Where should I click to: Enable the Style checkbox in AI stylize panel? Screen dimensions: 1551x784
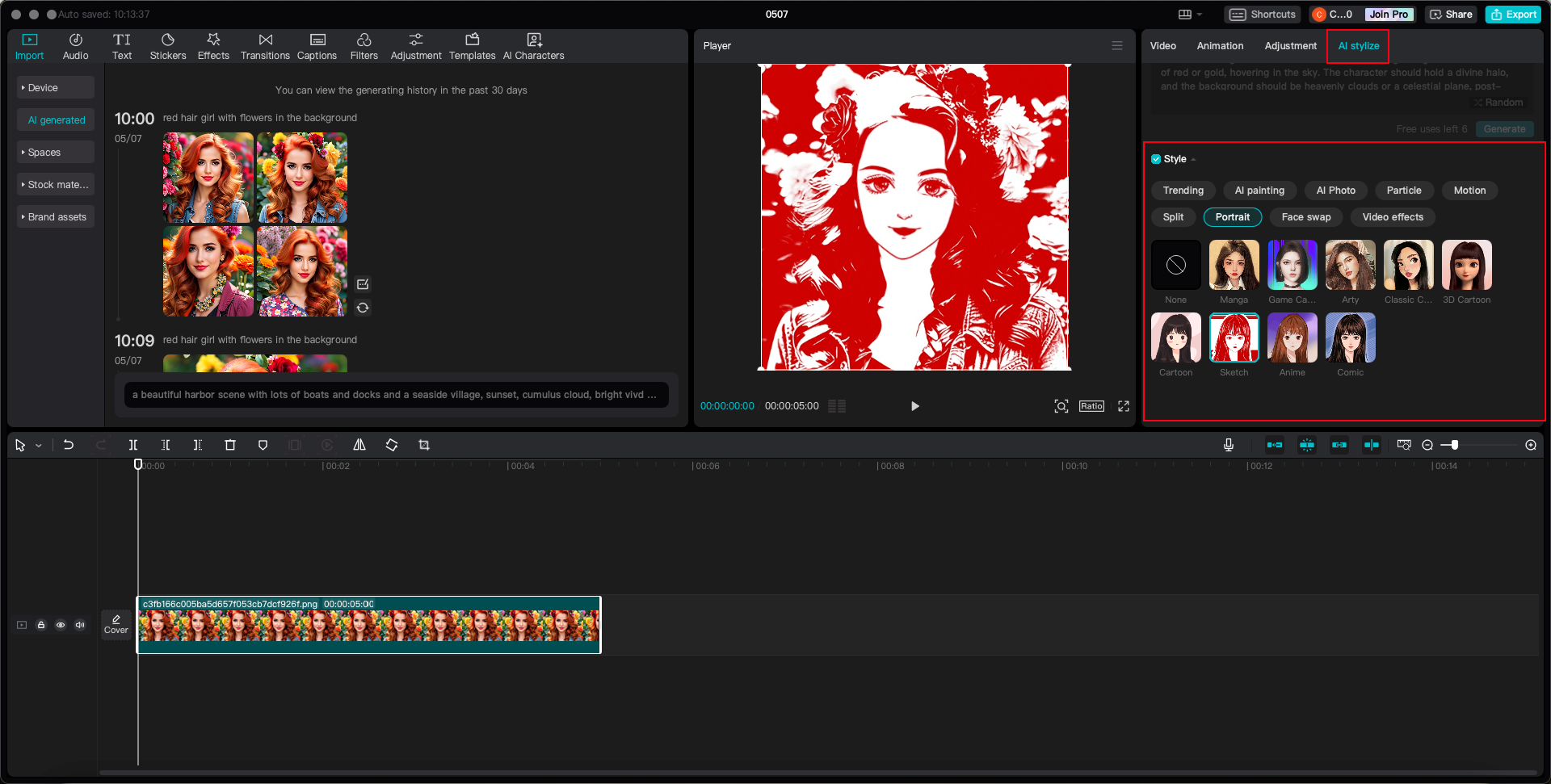(1155, 158)
